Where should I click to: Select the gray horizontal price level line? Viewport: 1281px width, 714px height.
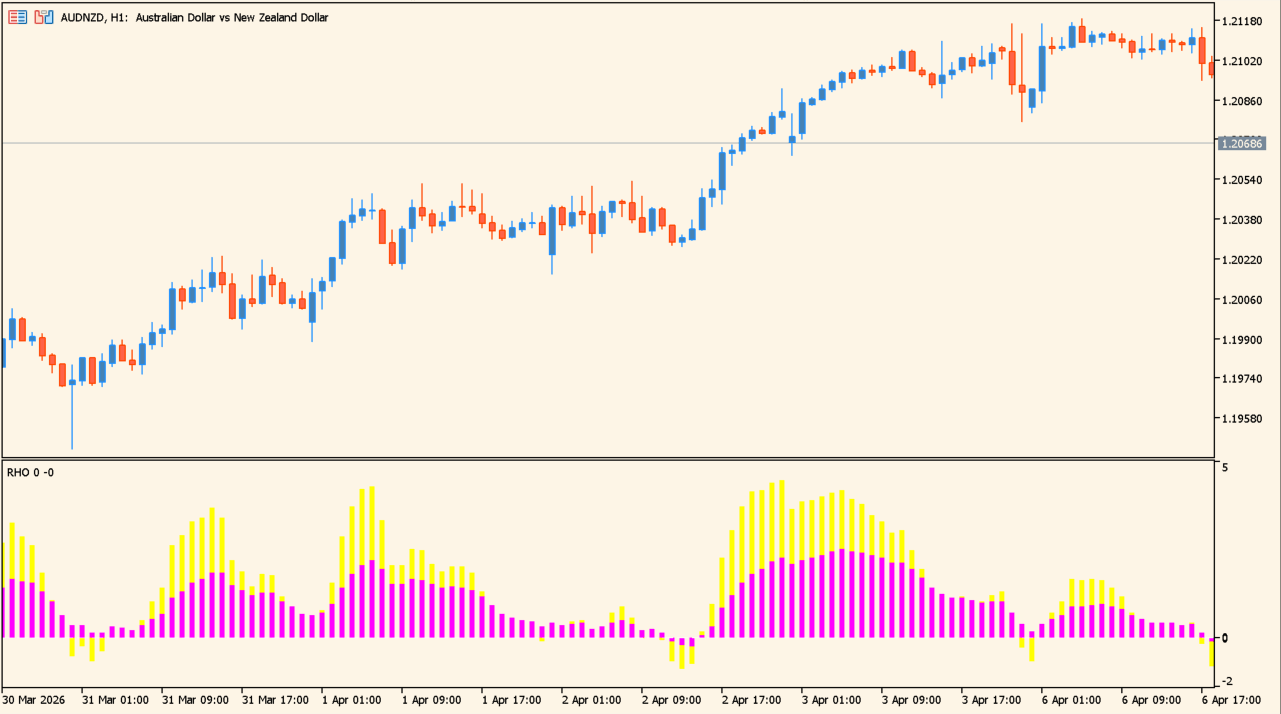[x=600, y=143]
